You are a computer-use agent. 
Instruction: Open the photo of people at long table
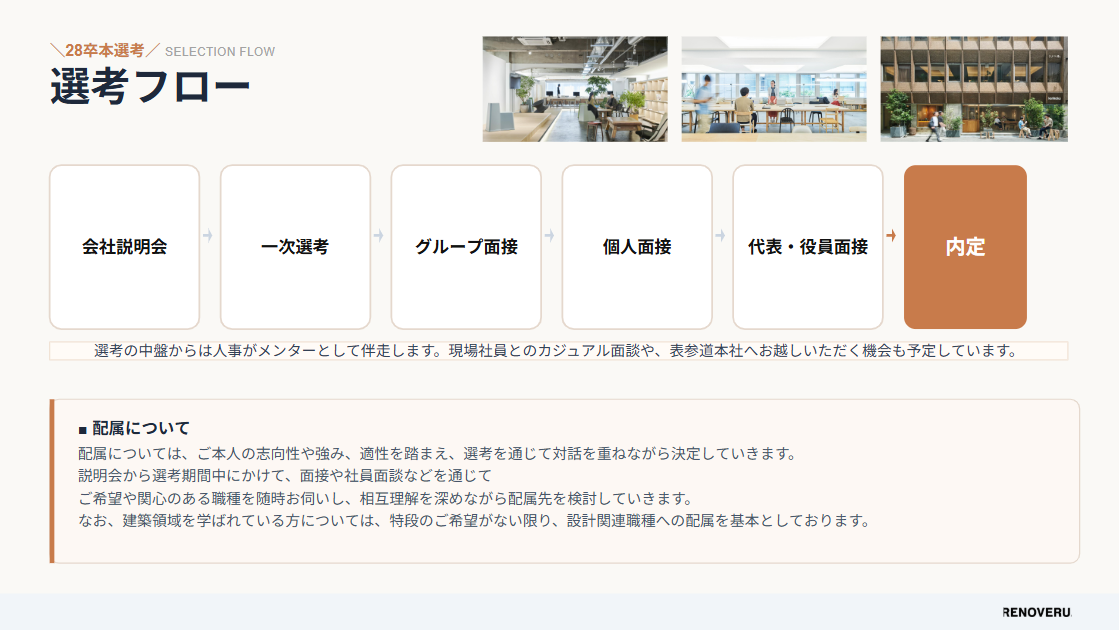[x=774, y=89]
